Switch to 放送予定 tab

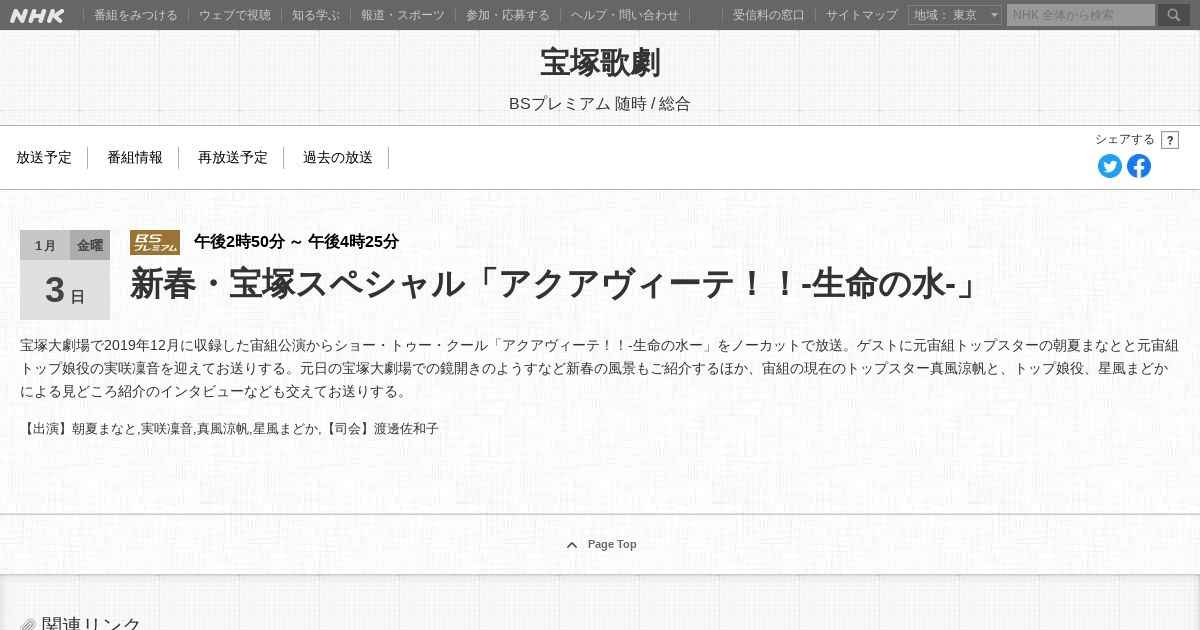point(44,157)
